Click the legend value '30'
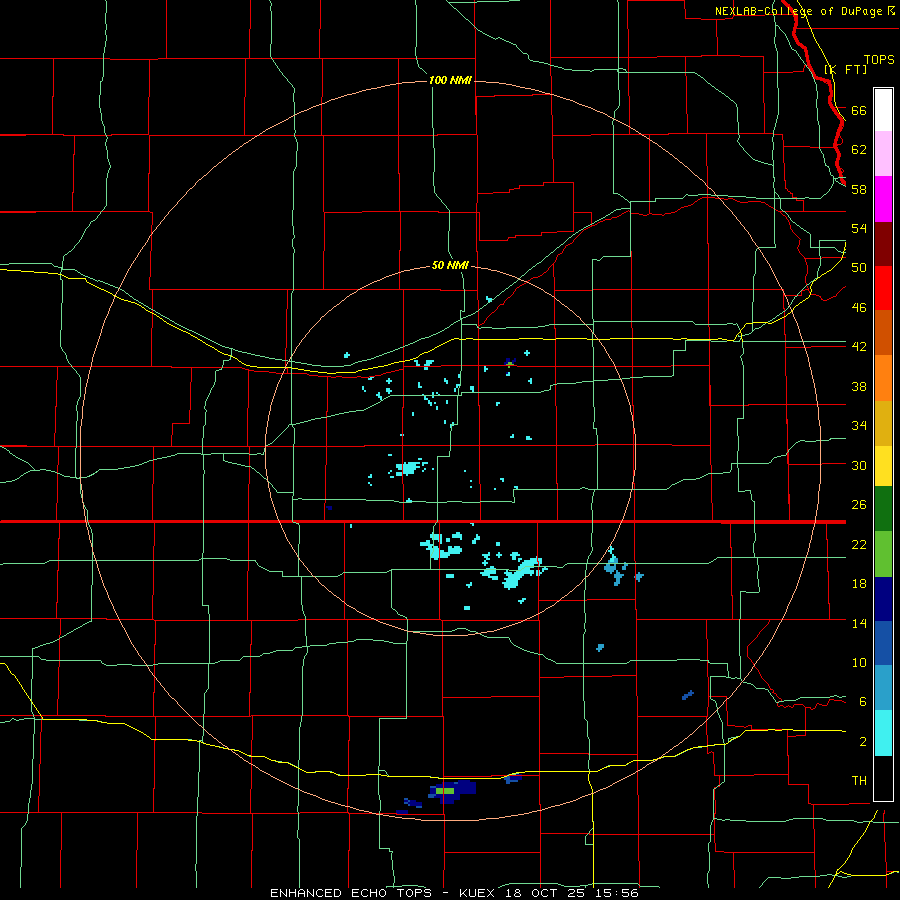This screenshot has height=900, width=900. [859, 465]
